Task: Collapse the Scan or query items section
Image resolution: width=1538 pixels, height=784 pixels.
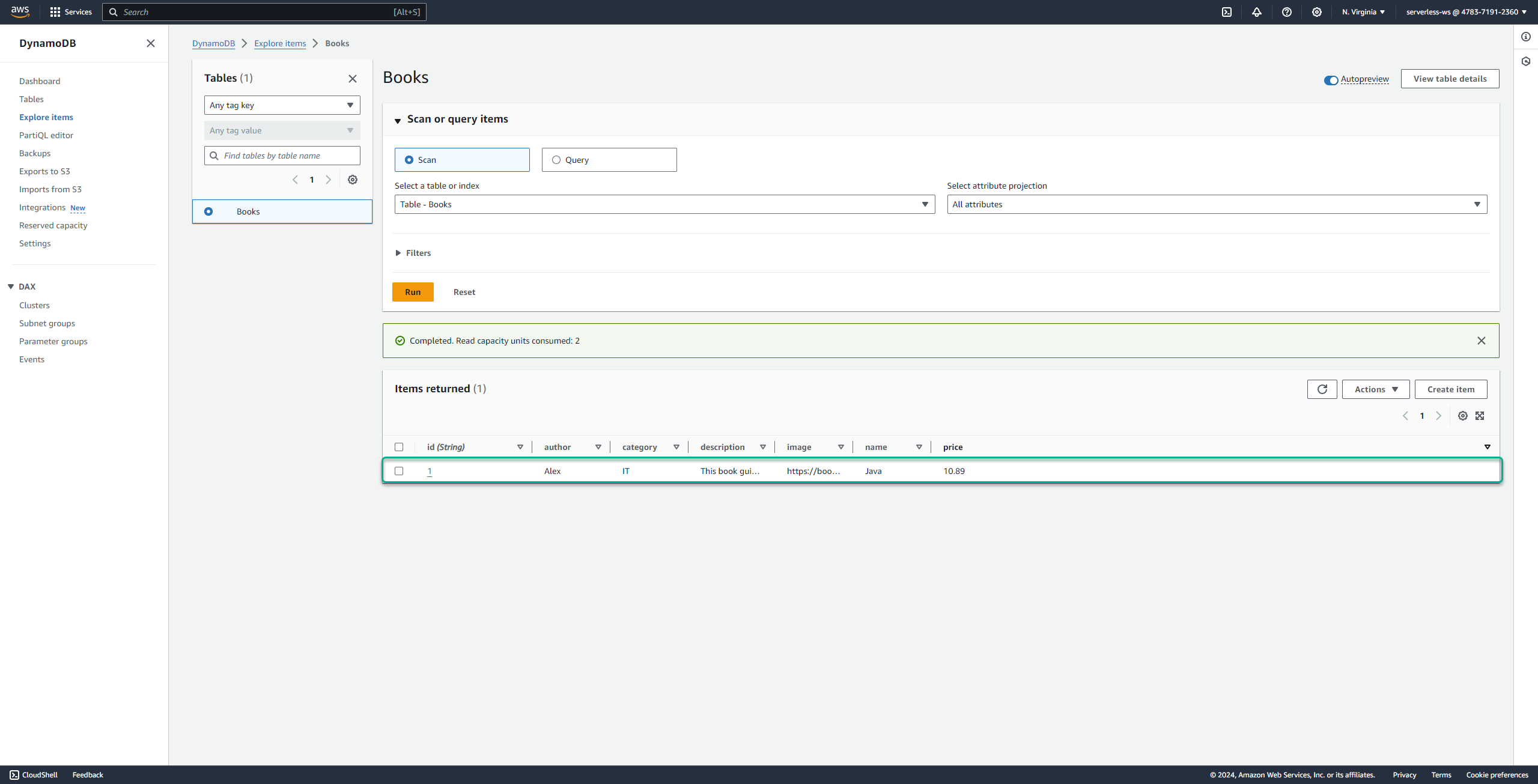Action: 398,120
